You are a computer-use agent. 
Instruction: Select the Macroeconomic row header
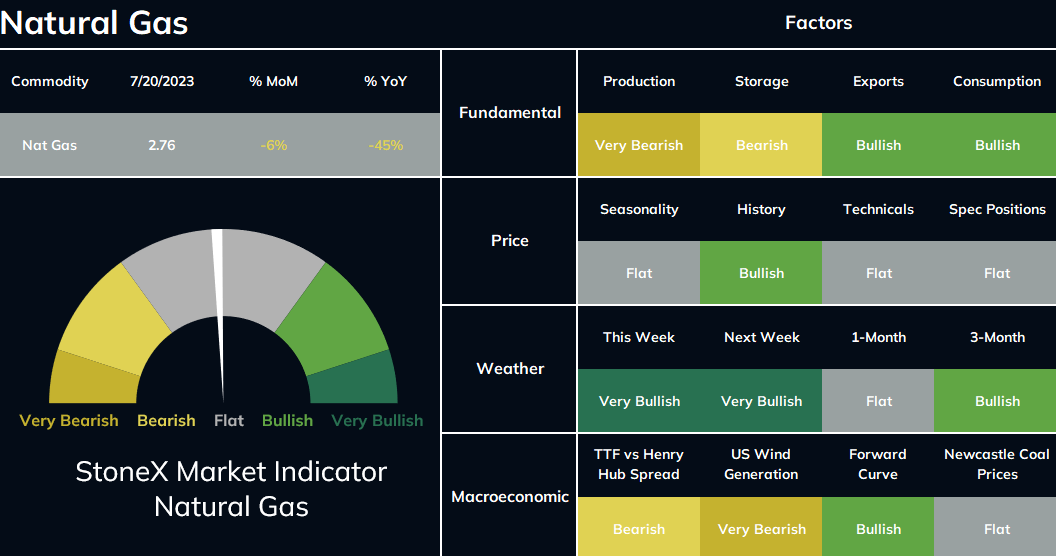510,496
